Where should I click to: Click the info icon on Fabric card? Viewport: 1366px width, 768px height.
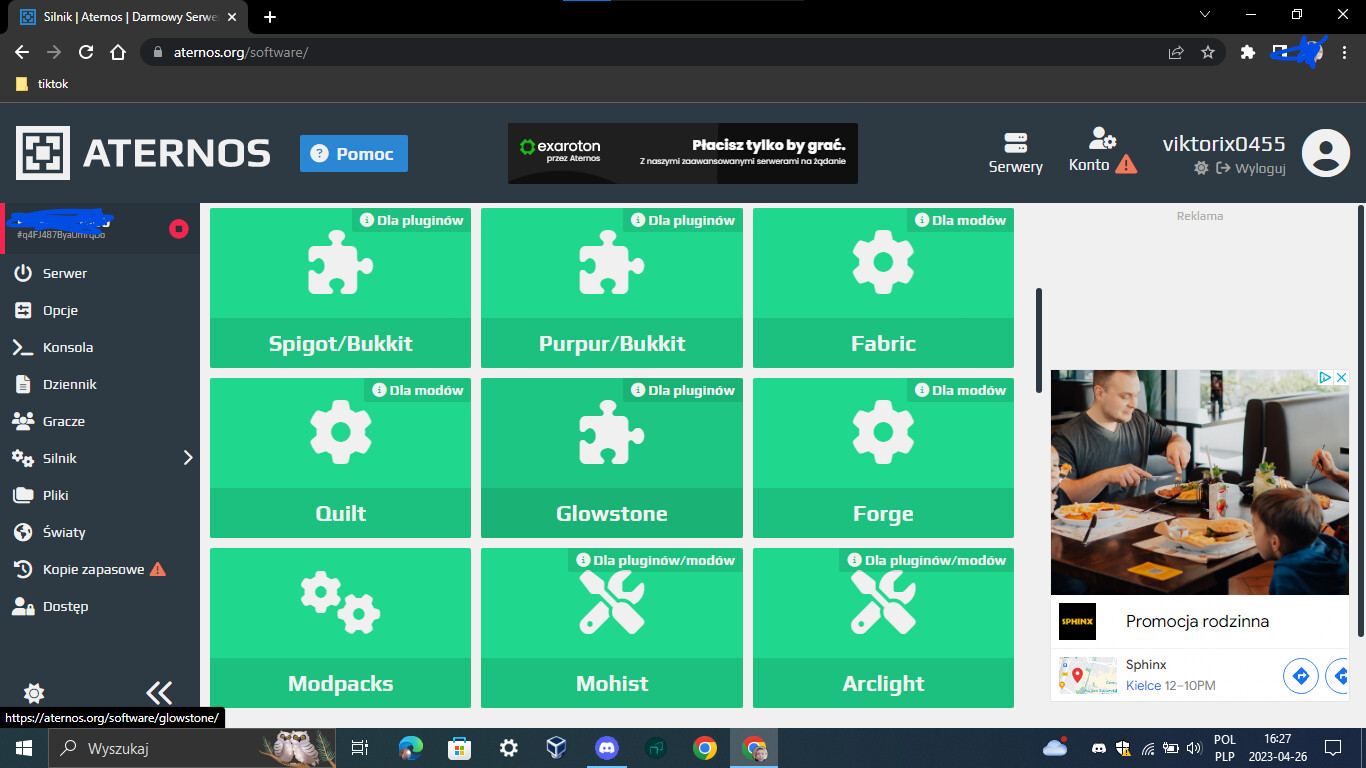tap(921, 220)
